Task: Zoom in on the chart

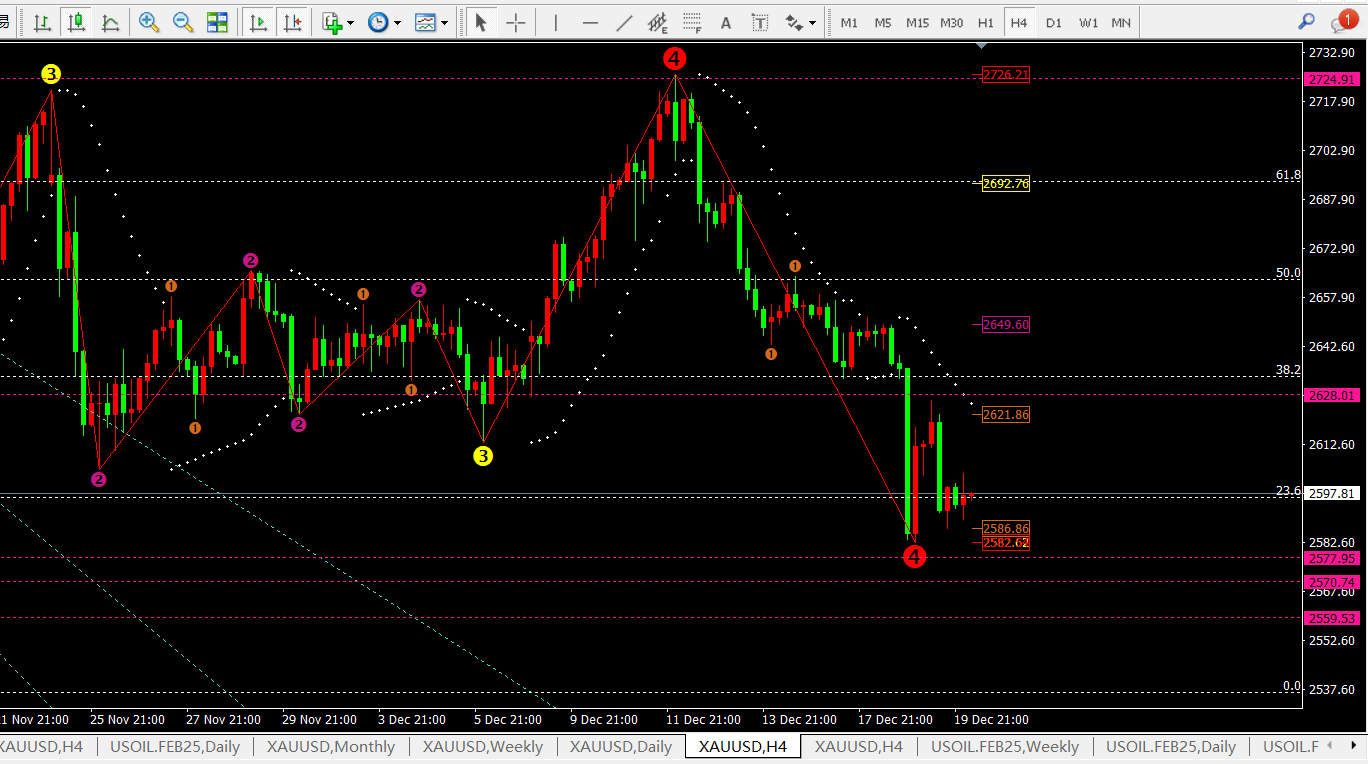Action: (149, 22)
